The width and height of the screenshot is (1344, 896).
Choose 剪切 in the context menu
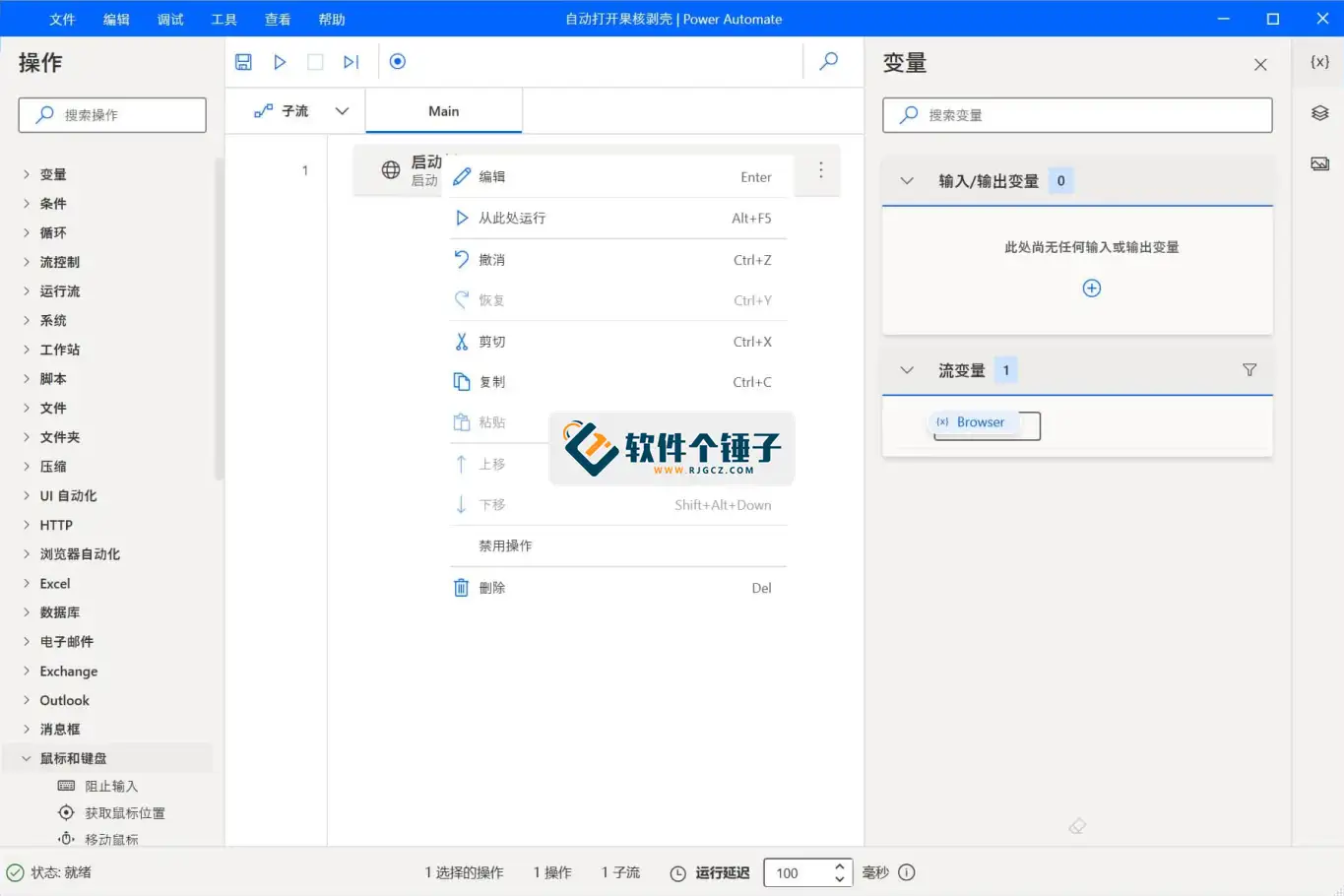tap(618, 342)
